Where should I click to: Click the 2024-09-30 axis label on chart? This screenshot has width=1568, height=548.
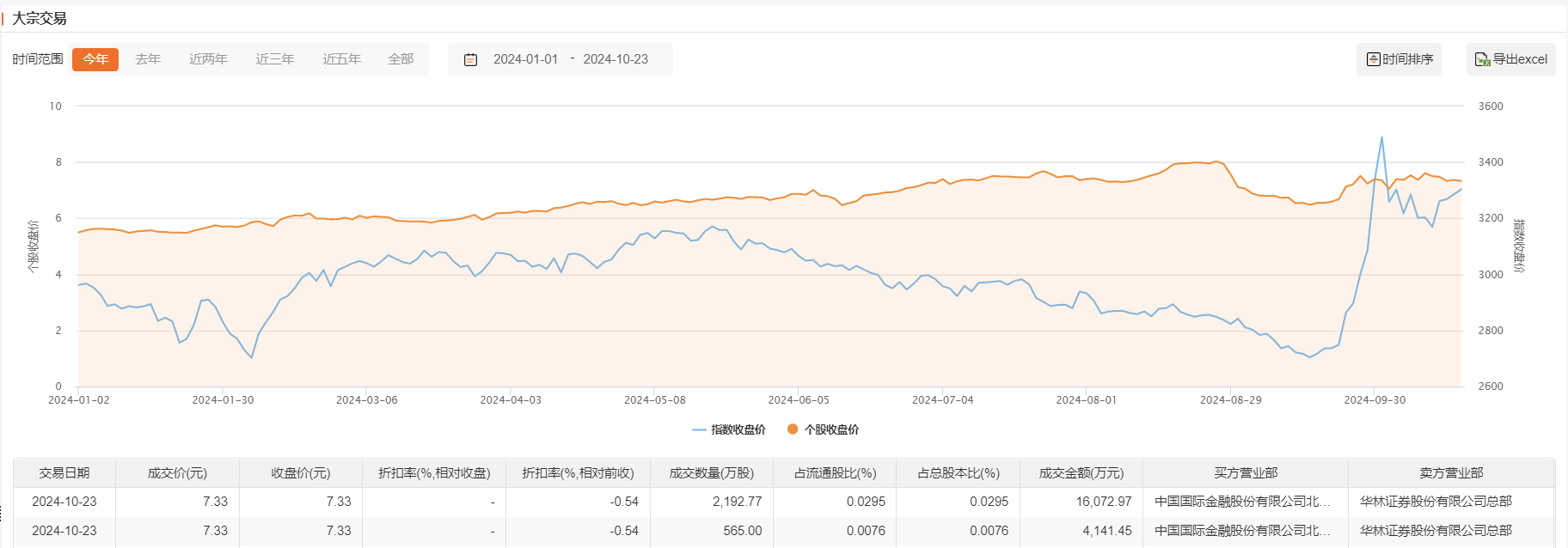pyautogui.click(x=1375, y=400)
